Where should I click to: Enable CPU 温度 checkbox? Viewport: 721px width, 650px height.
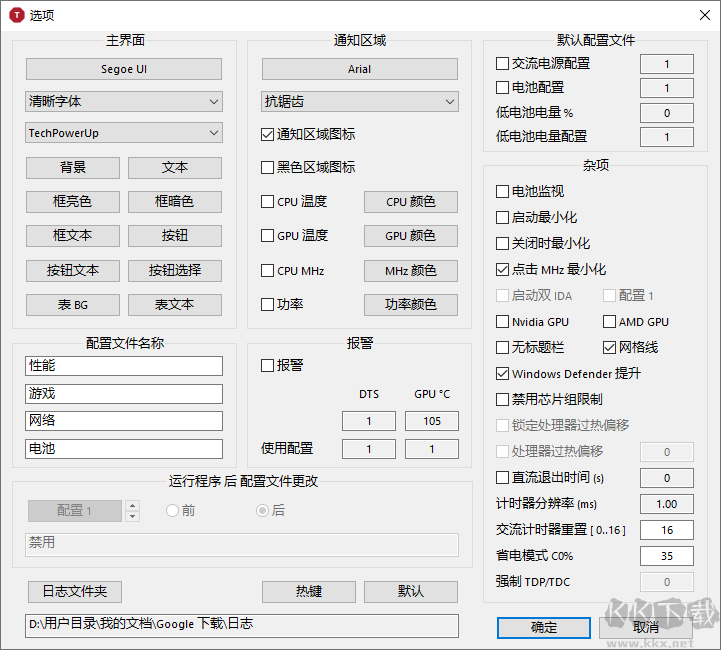[x=267, y=202]
